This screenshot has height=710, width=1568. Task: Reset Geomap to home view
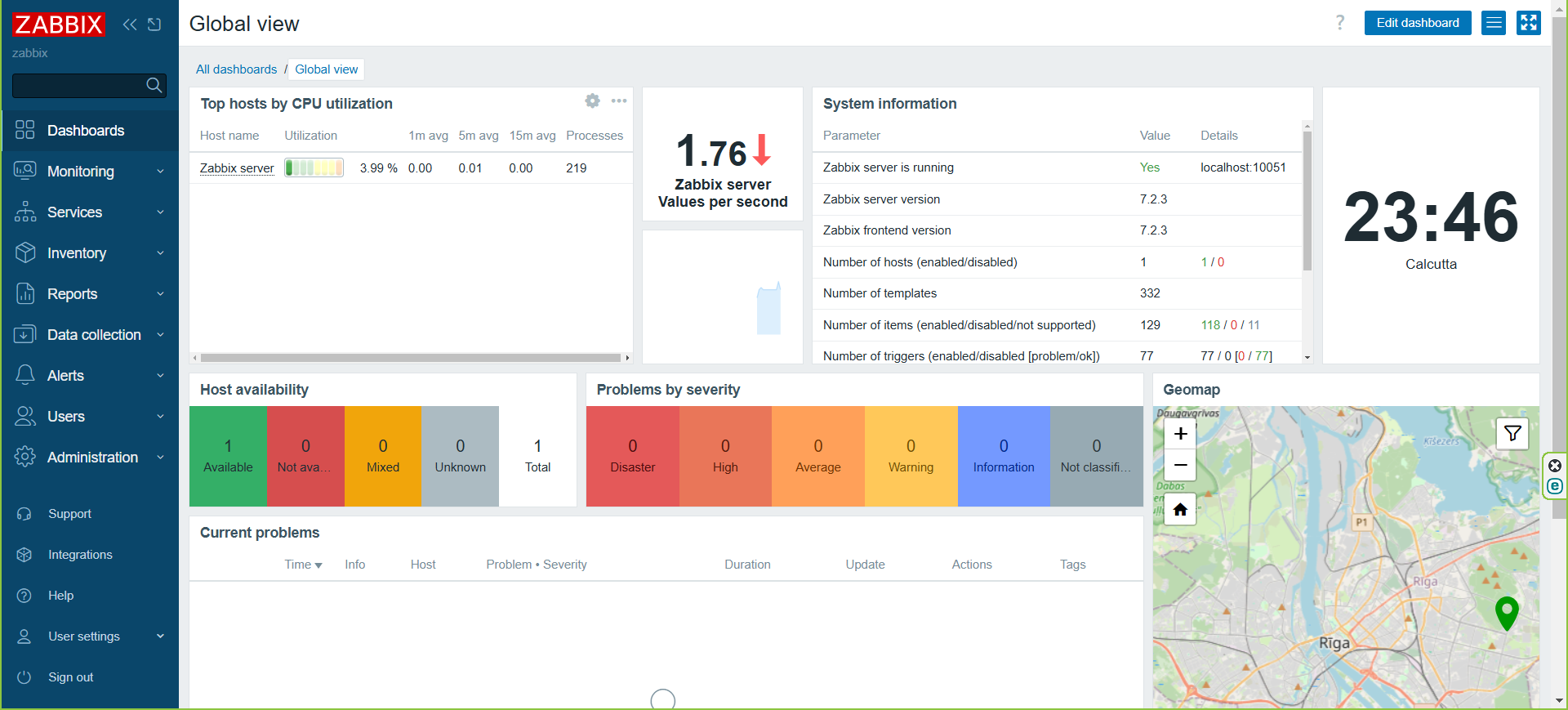(1180, 510)
